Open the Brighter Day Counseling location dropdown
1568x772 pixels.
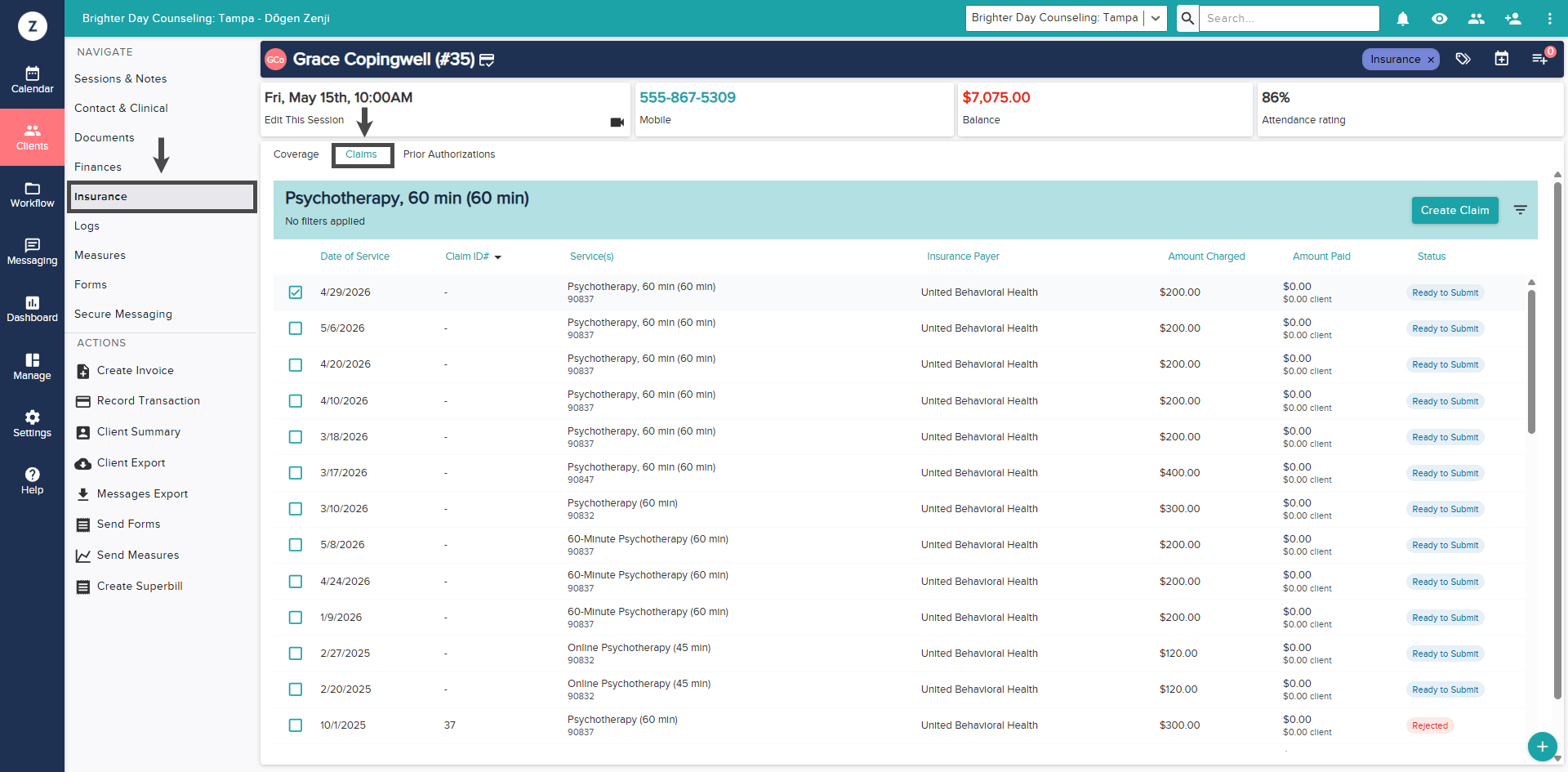(1066, 18)
